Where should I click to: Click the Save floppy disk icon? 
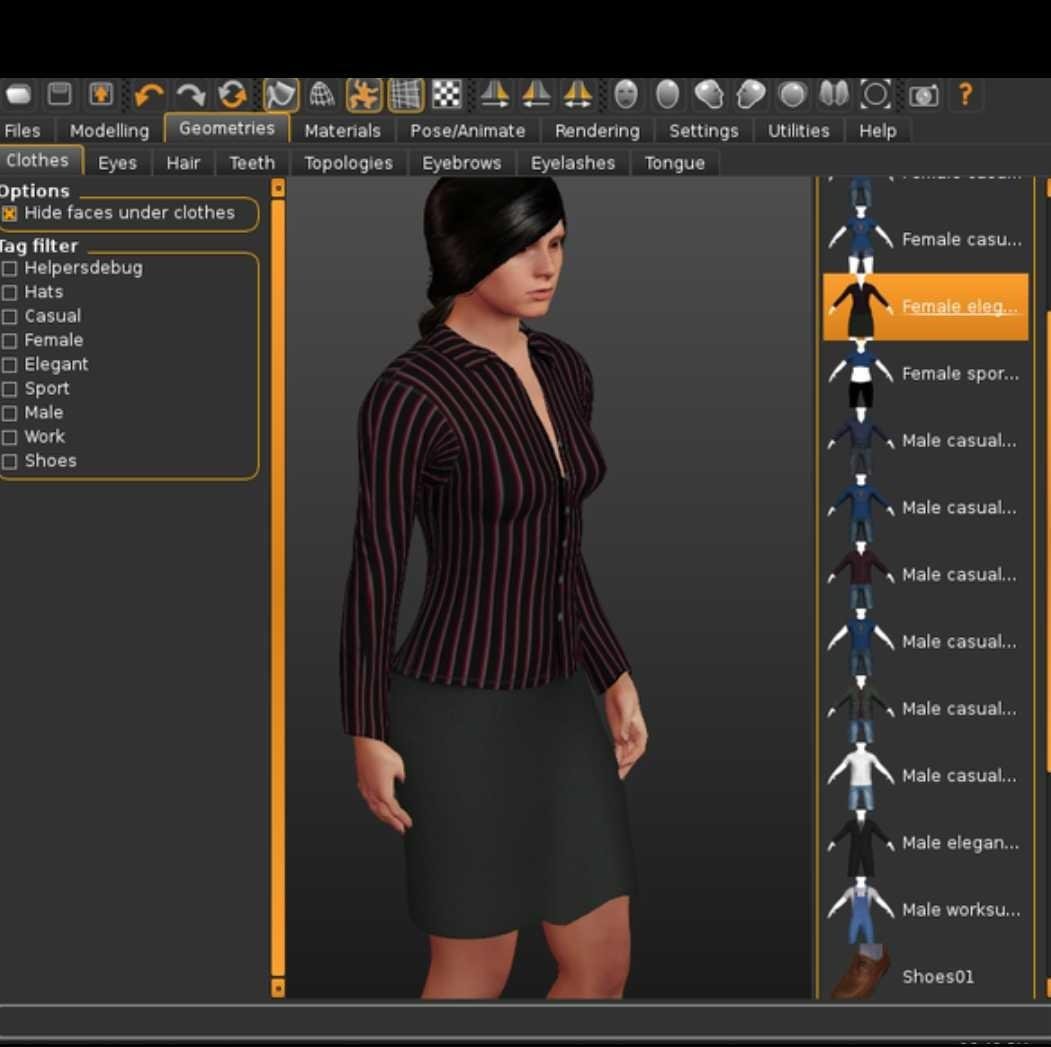[x=60, y=95]
